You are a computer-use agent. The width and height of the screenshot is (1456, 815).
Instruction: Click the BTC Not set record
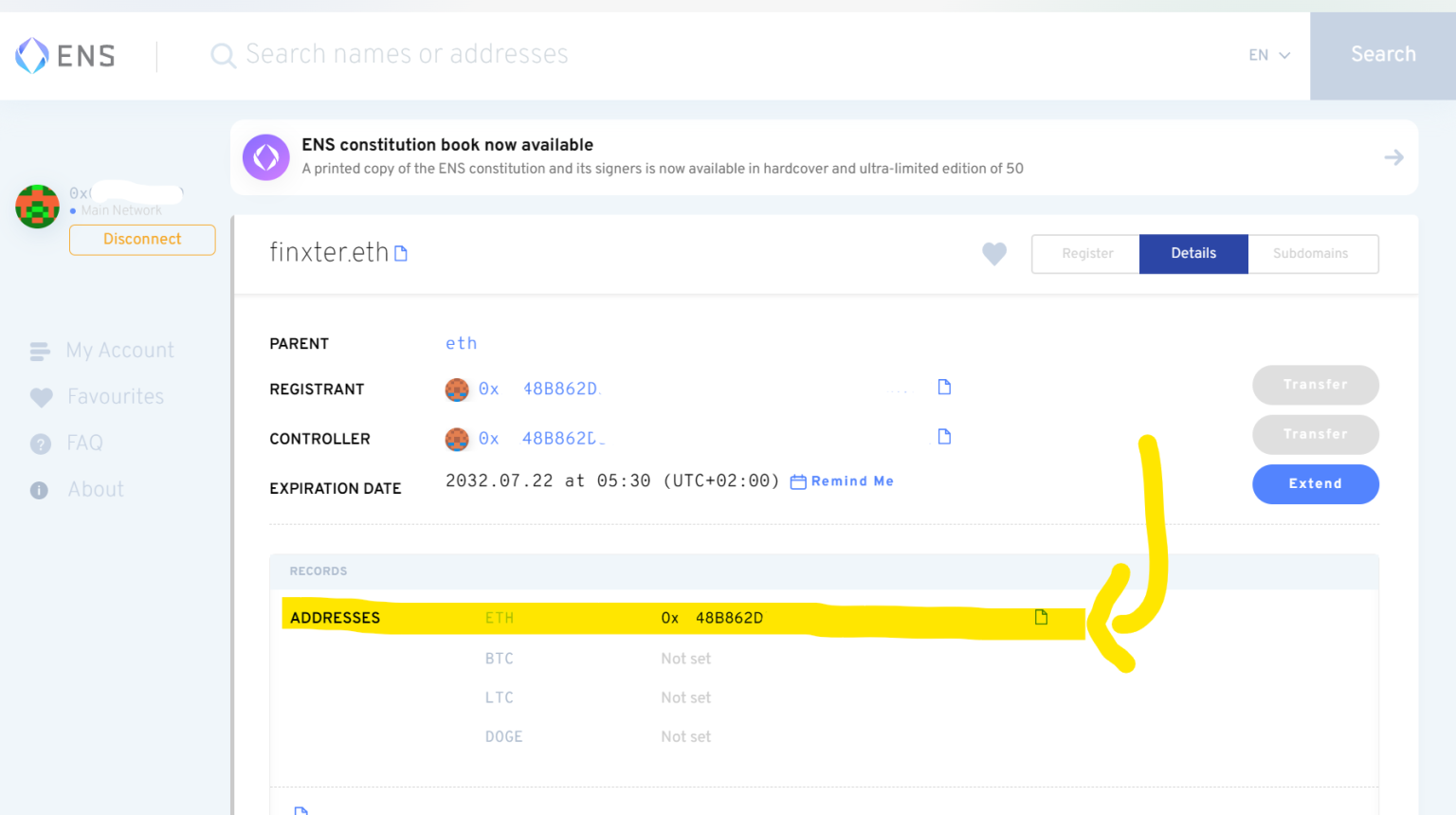[x=685, y=659]
